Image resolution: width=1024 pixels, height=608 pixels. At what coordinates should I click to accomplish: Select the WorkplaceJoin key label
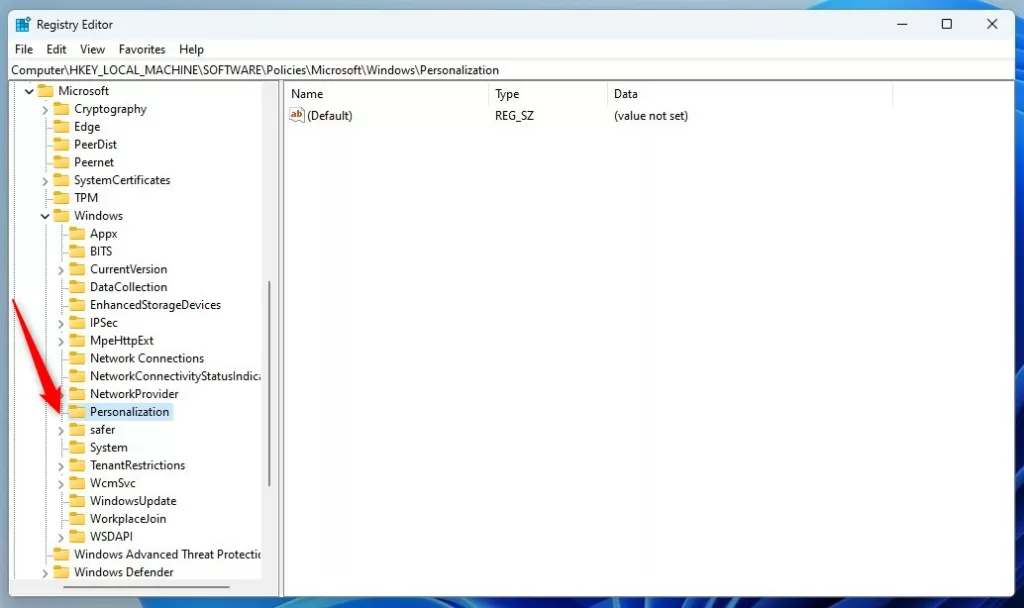click(128, 519)
